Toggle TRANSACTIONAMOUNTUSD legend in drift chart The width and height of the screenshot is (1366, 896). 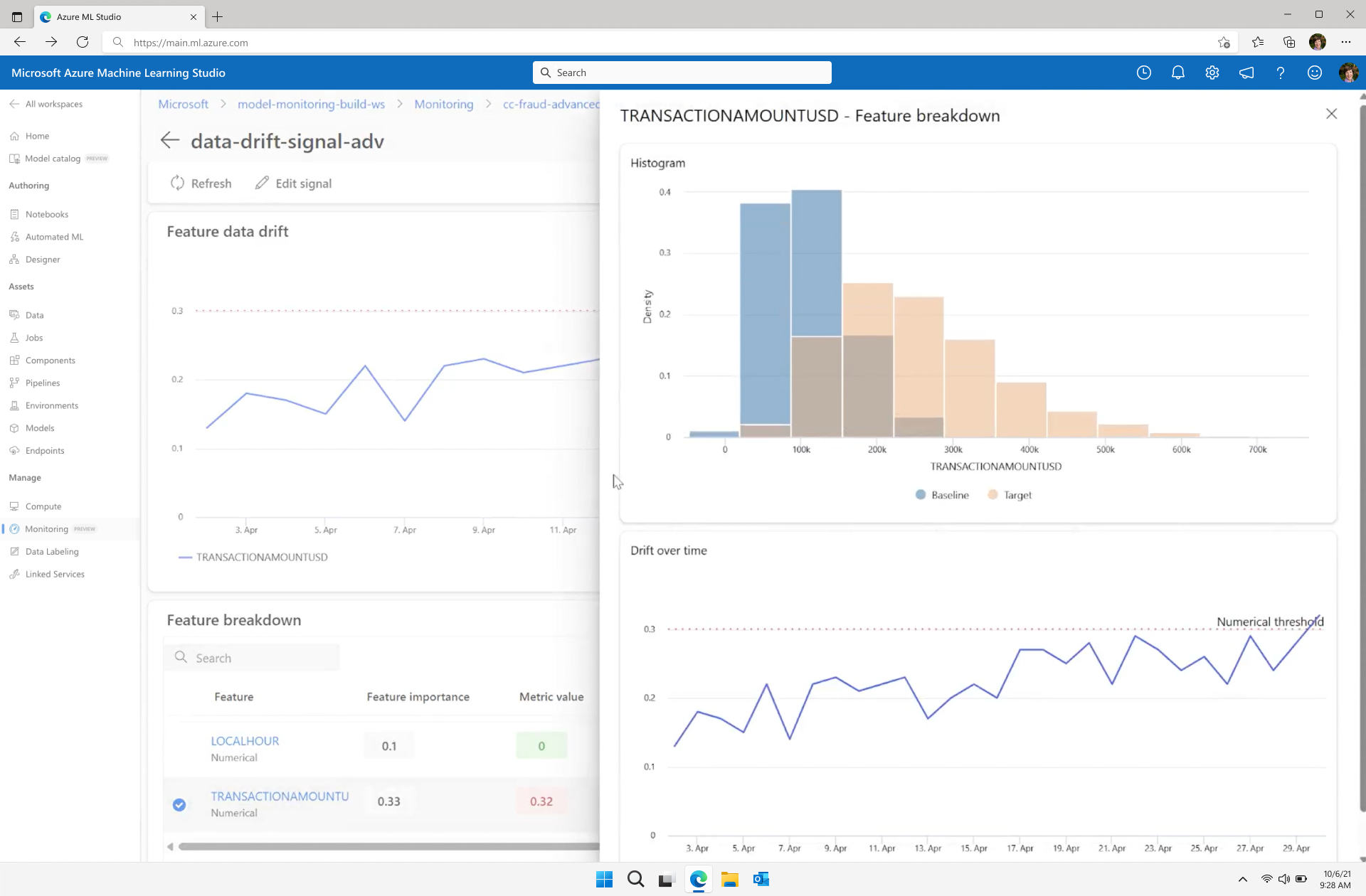coord(253,557)
